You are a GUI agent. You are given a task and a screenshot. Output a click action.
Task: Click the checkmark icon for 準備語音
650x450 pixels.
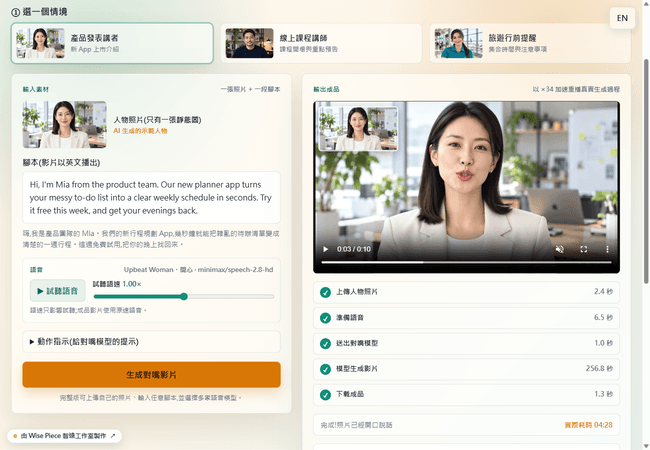(325, 318)
